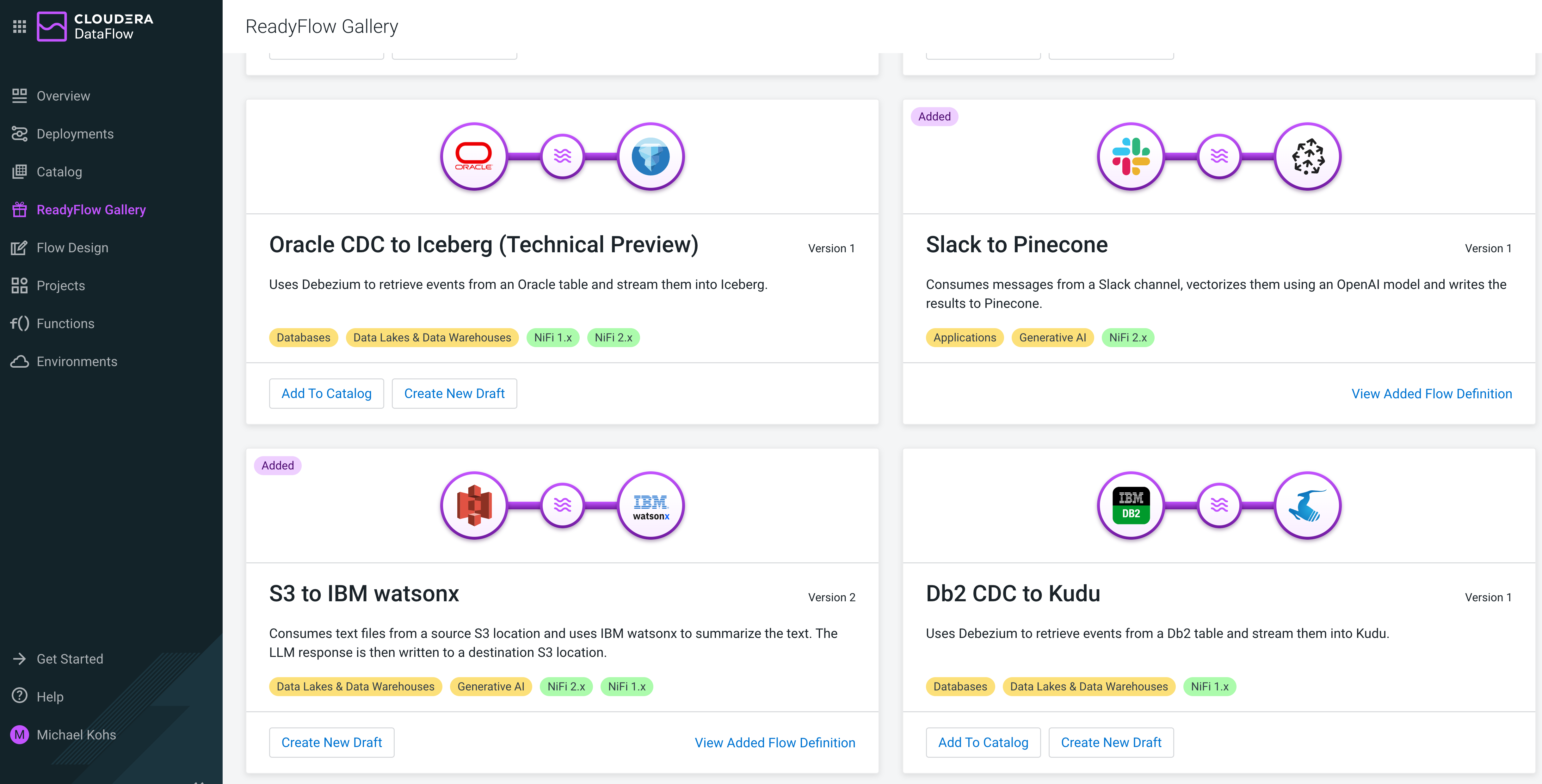The width and height of the screenshot is (1542, 784).
Task: Open the Functions icon in the sidebar
Action: [x=20, y=323]
